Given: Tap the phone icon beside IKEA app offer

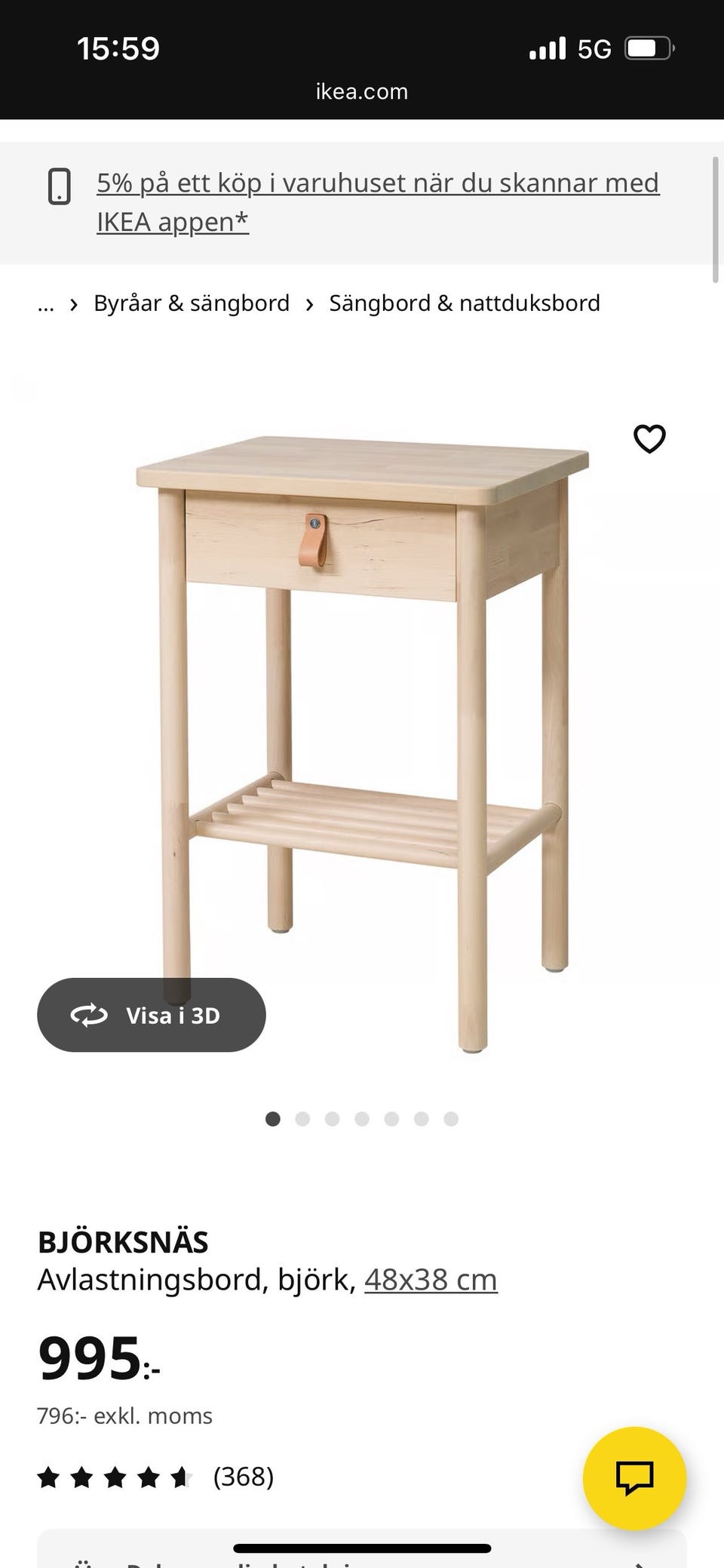Looking at the screenshot, I should [x=60, y=186].
